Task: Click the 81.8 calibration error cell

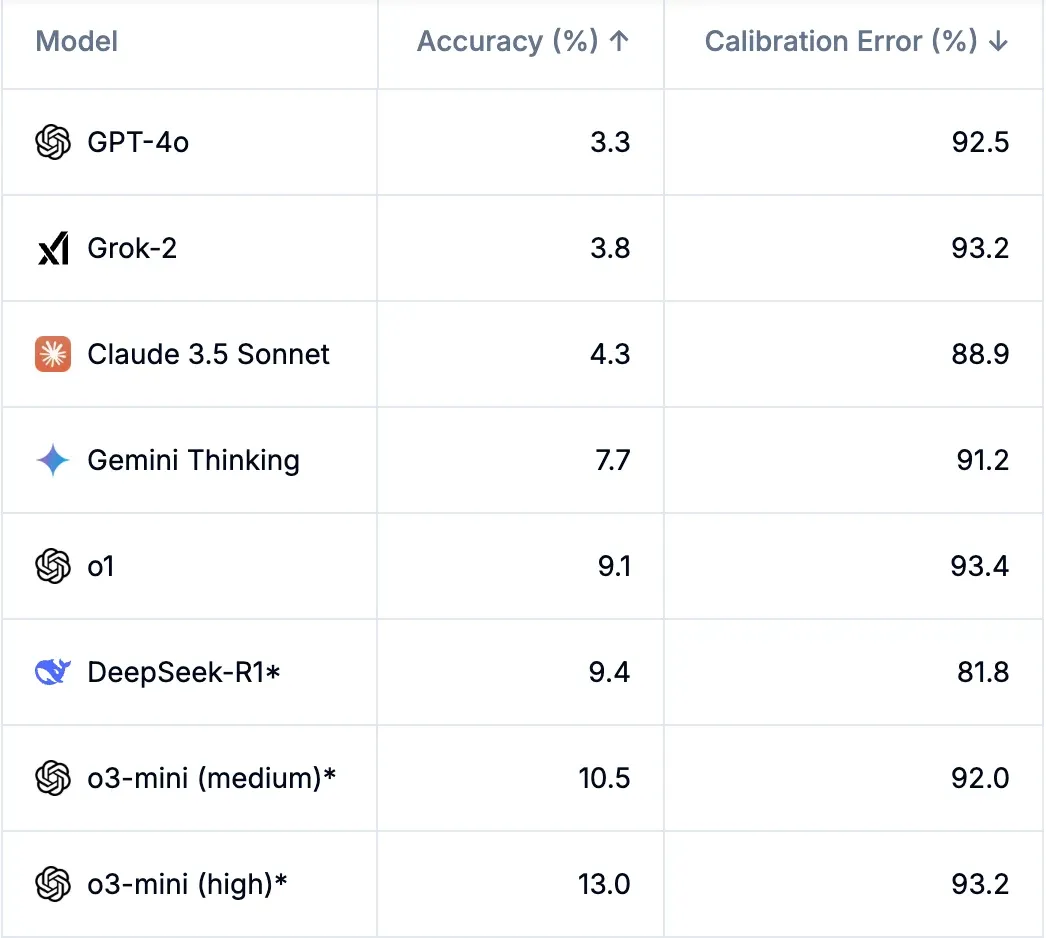Action: click(982, 672)
